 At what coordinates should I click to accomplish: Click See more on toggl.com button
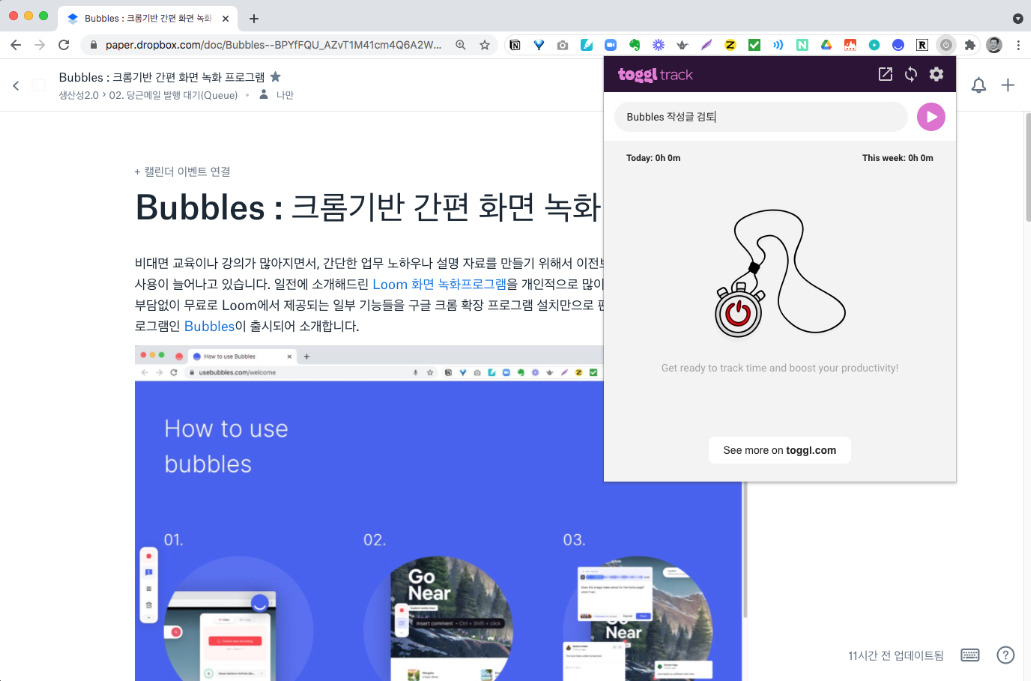(779, 450)
